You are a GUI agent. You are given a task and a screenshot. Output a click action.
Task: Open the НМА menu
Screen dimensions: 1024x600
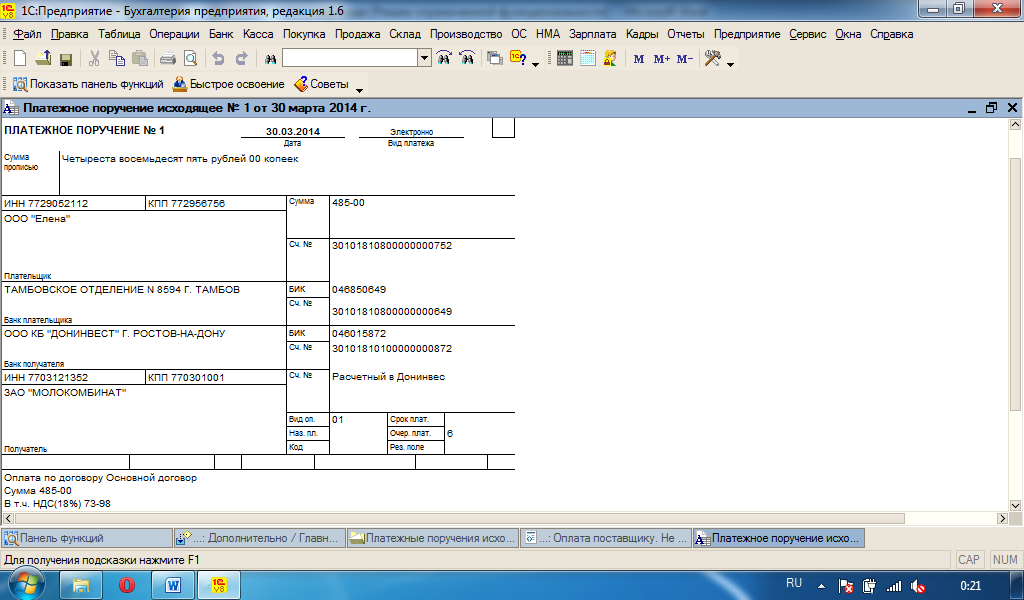[x=548, y=34]
